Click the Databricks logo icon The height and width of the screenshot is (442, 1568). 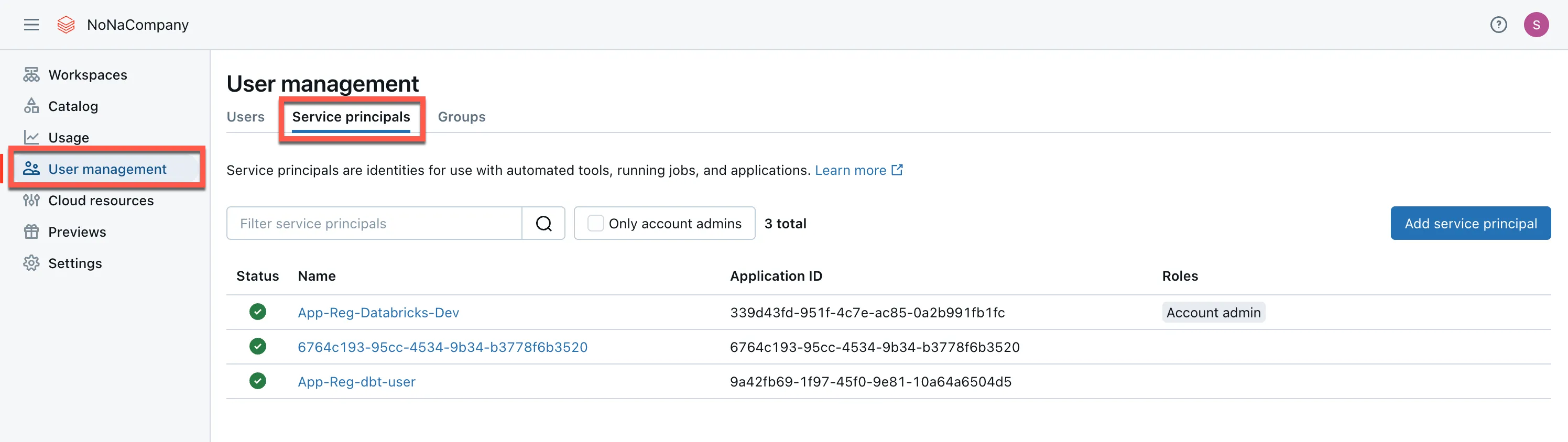point(66,24)
